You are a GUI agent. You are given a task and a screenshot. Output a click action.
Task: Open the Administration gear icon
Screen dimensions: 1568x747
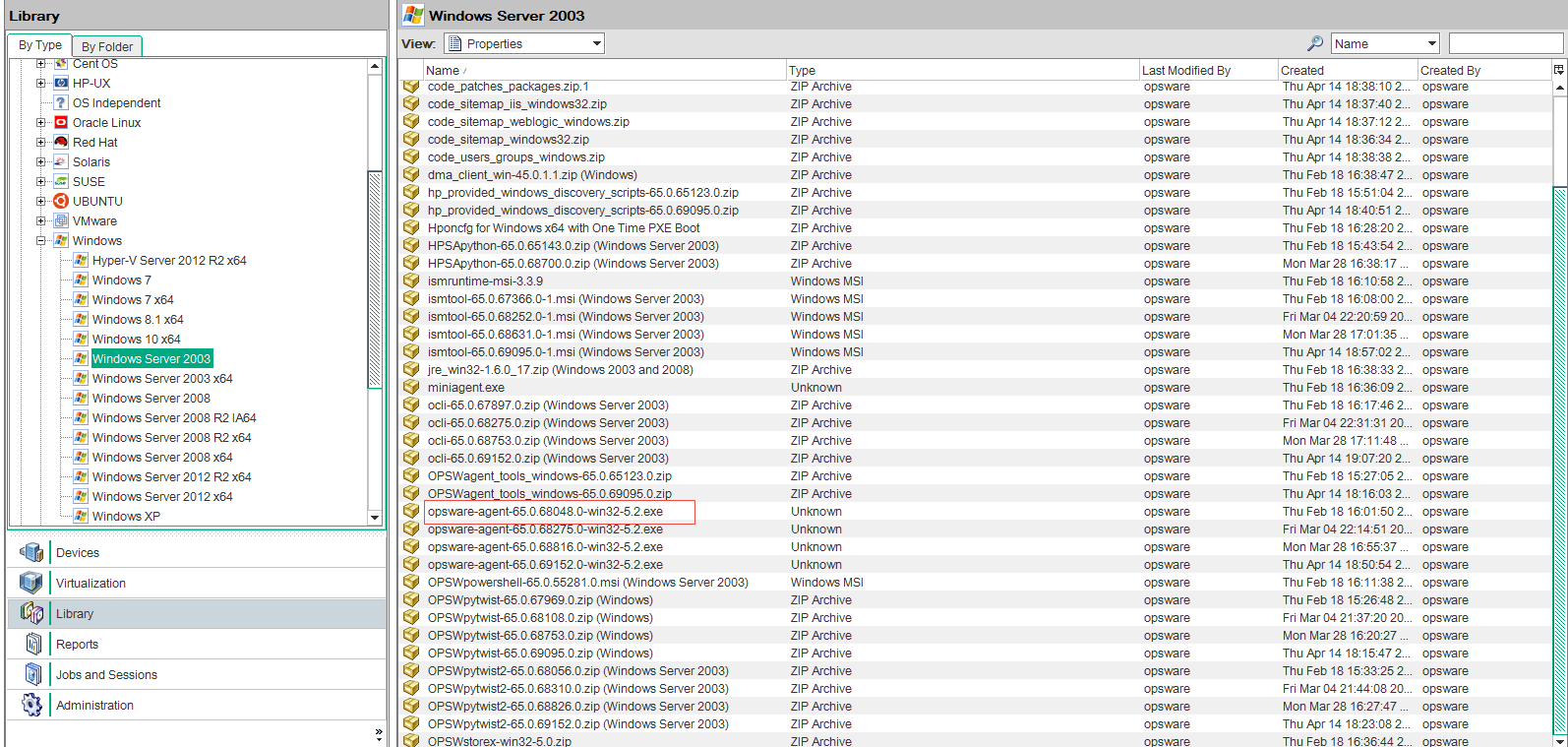(32, 705)
